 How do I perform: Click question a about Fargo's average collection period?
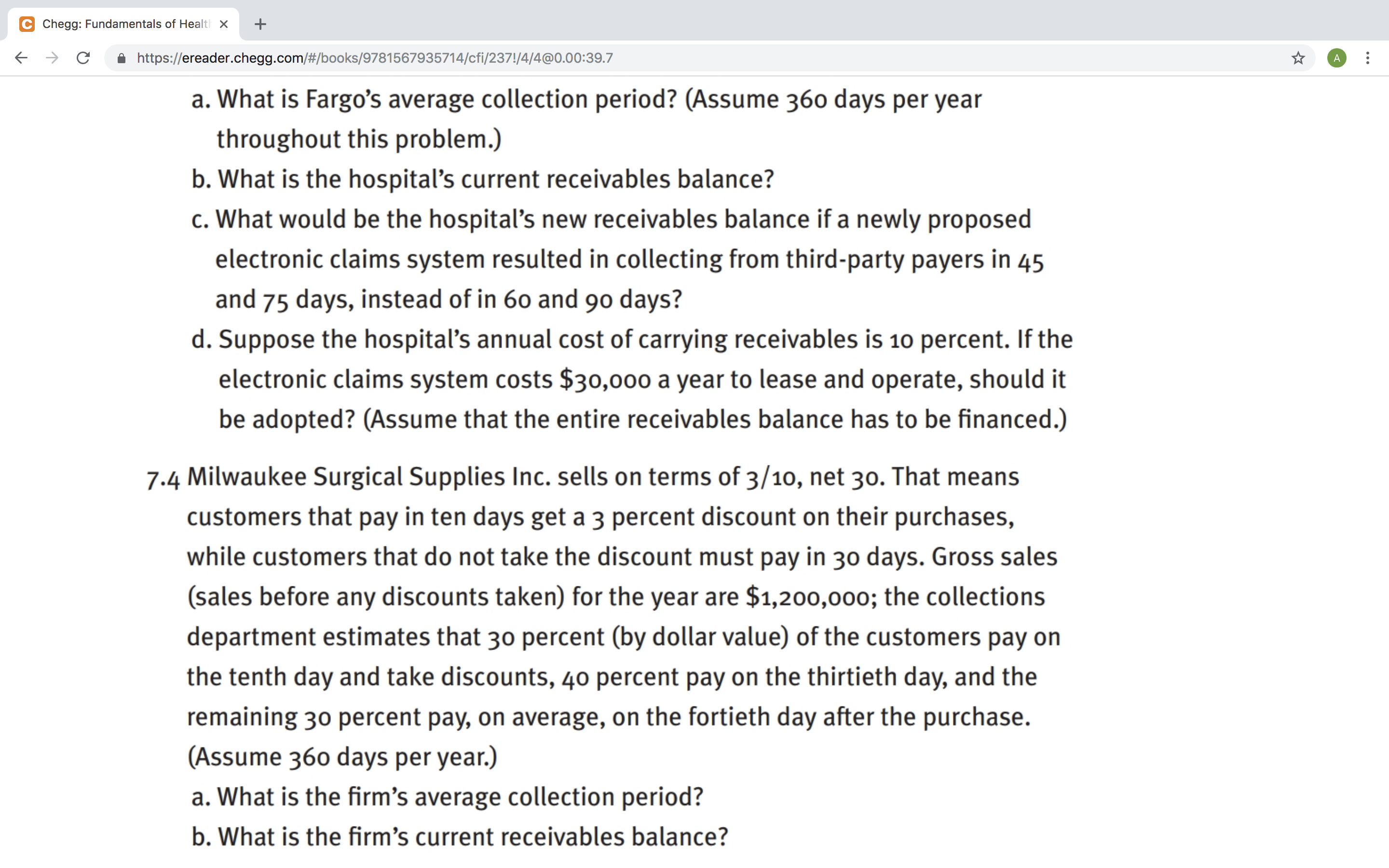(586, 119)
